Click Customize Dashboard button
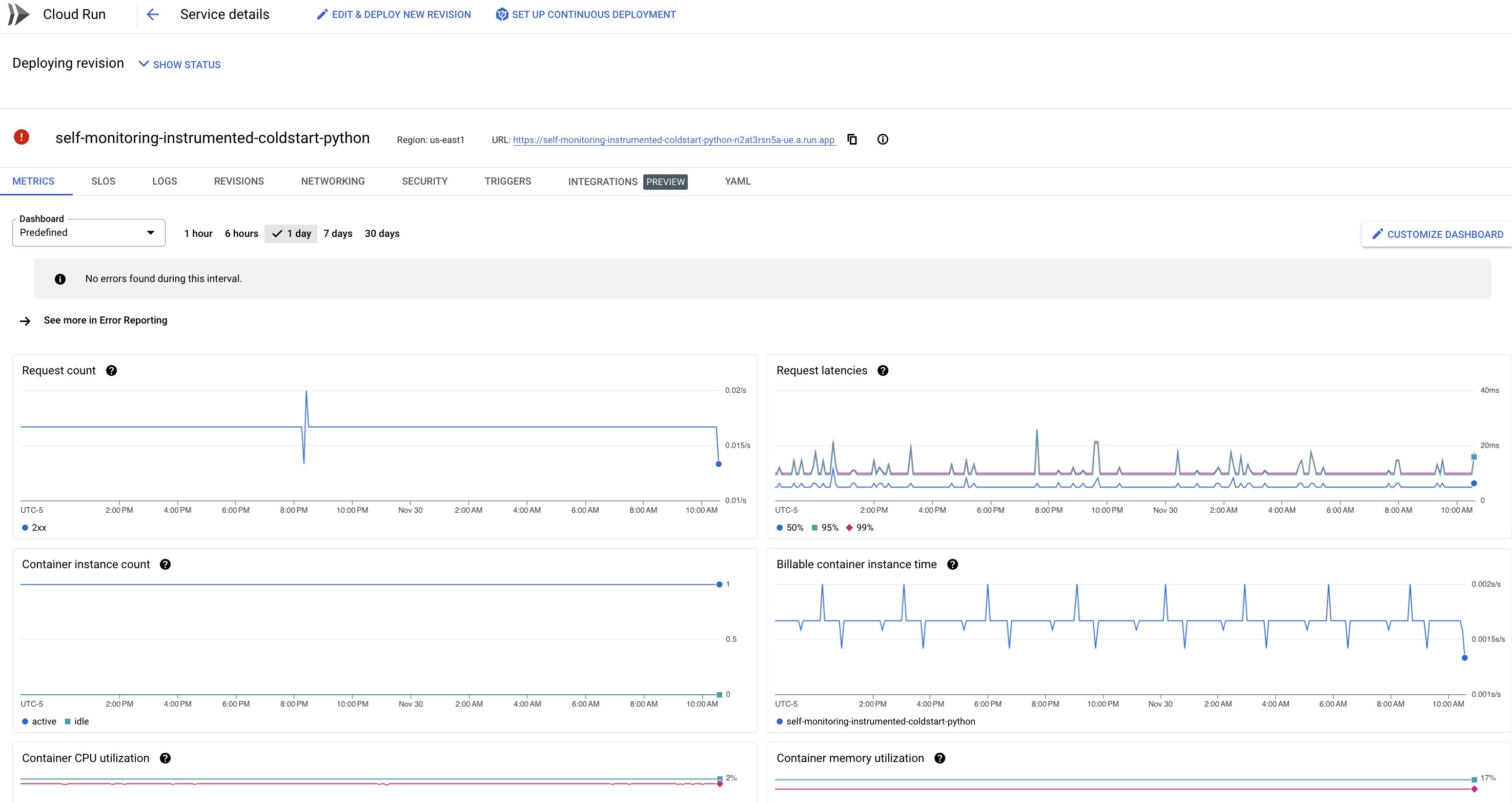The image size is (1512, 803). pos(1437,234)
